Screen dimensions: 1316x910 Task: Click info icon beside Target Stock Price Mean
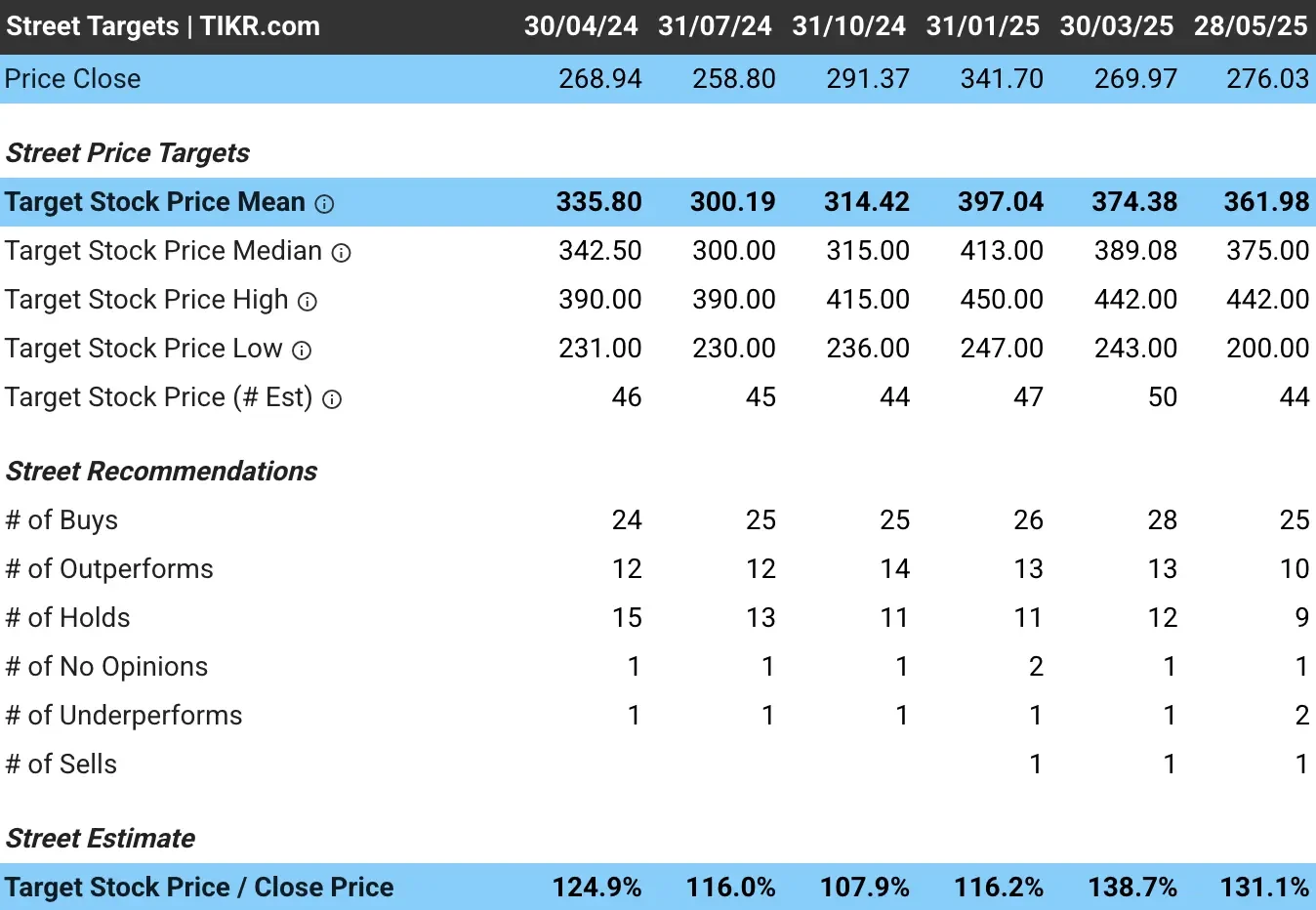[324, 203]
